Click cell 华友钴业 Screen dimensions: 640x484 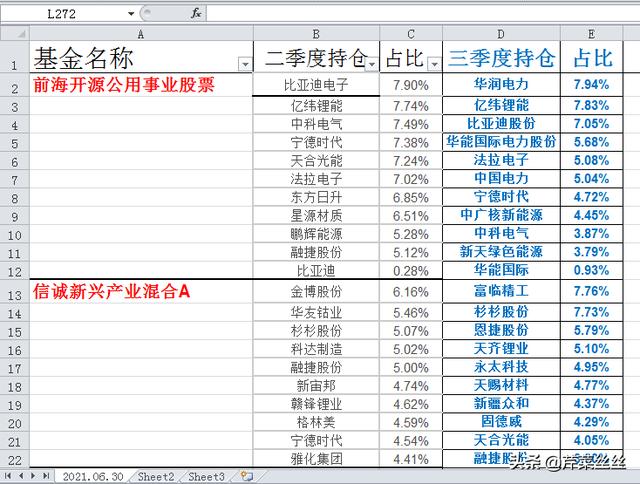pyautogui.click(x=316, y=313)
